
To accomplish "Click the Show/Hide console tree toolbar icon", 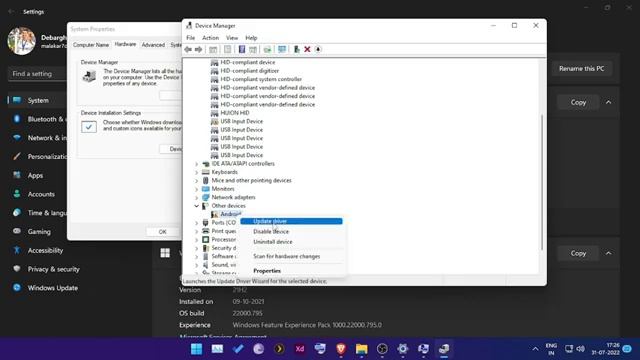I will pyautogui.click(x=213, y=49).
